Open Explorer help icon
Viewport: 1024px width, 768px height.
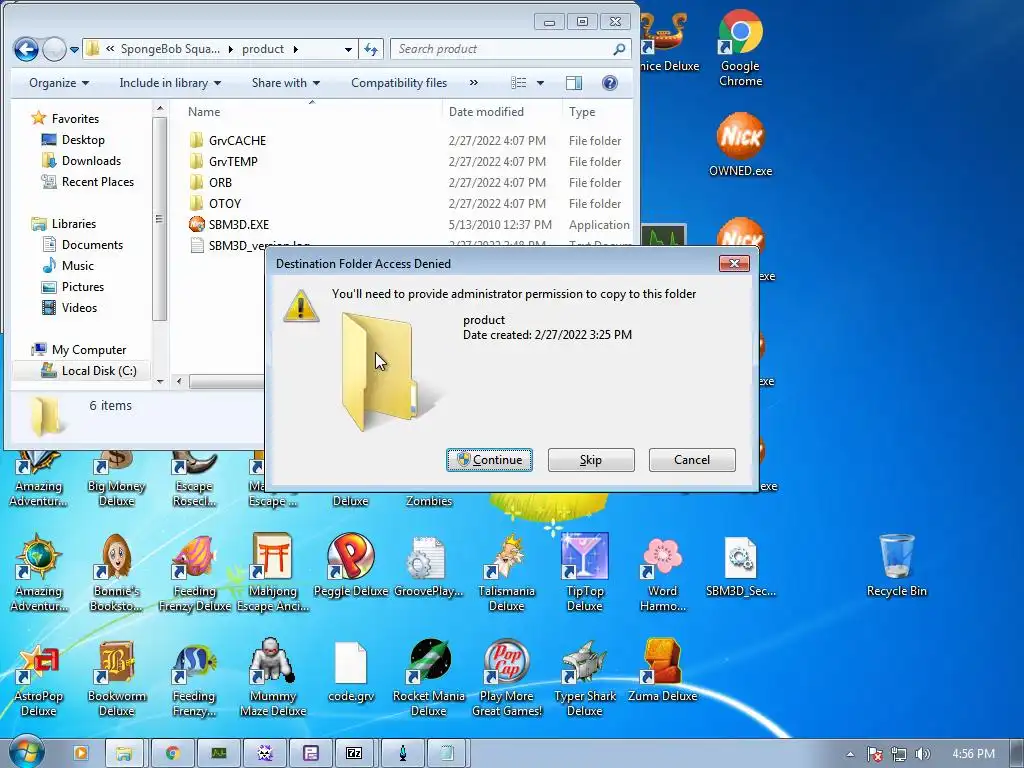[x=609, y=83]
